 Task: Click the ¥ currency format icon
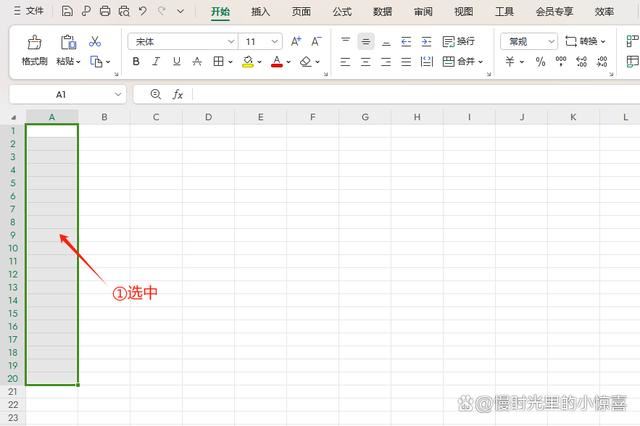[510, 62]
